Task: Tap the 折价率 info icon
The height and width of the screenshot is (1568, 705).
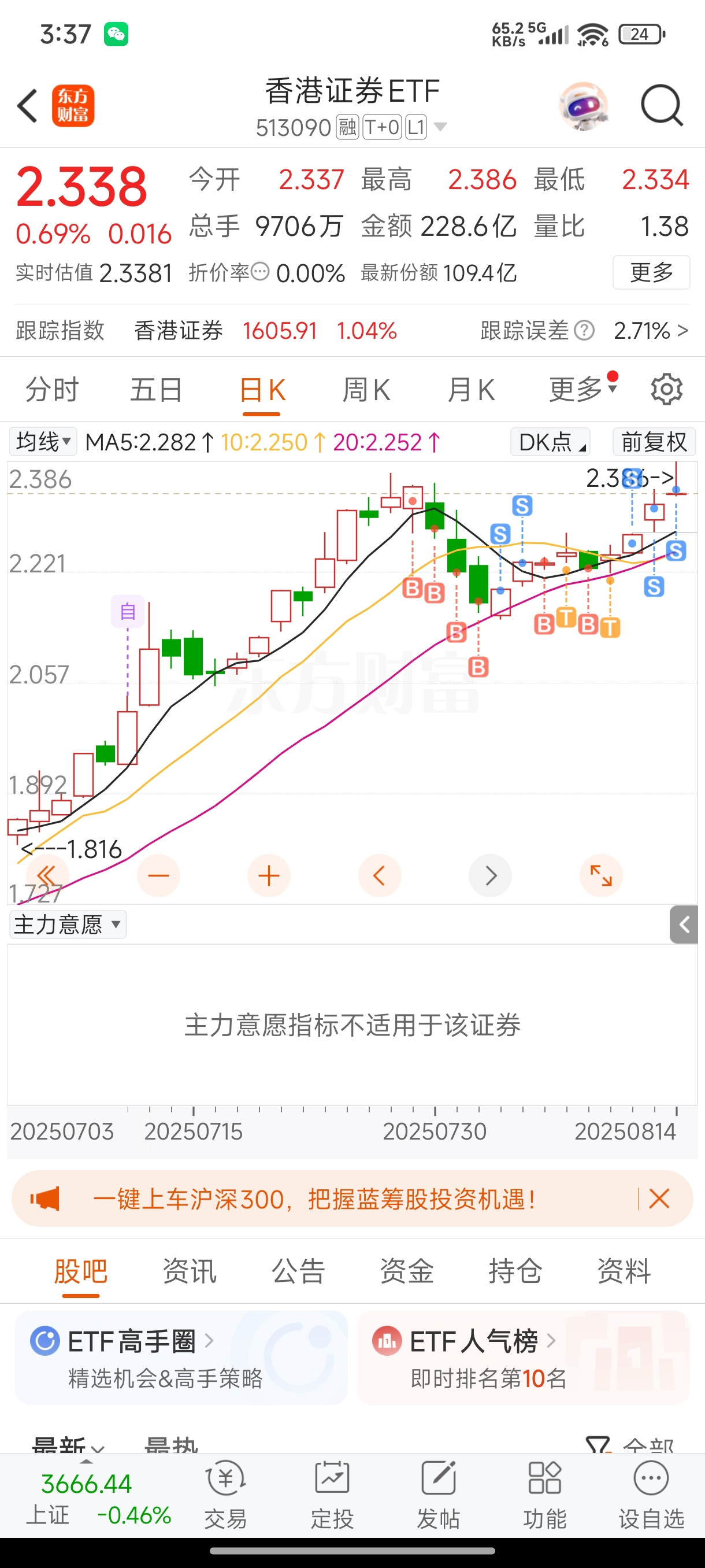Action: coord(259,272)
